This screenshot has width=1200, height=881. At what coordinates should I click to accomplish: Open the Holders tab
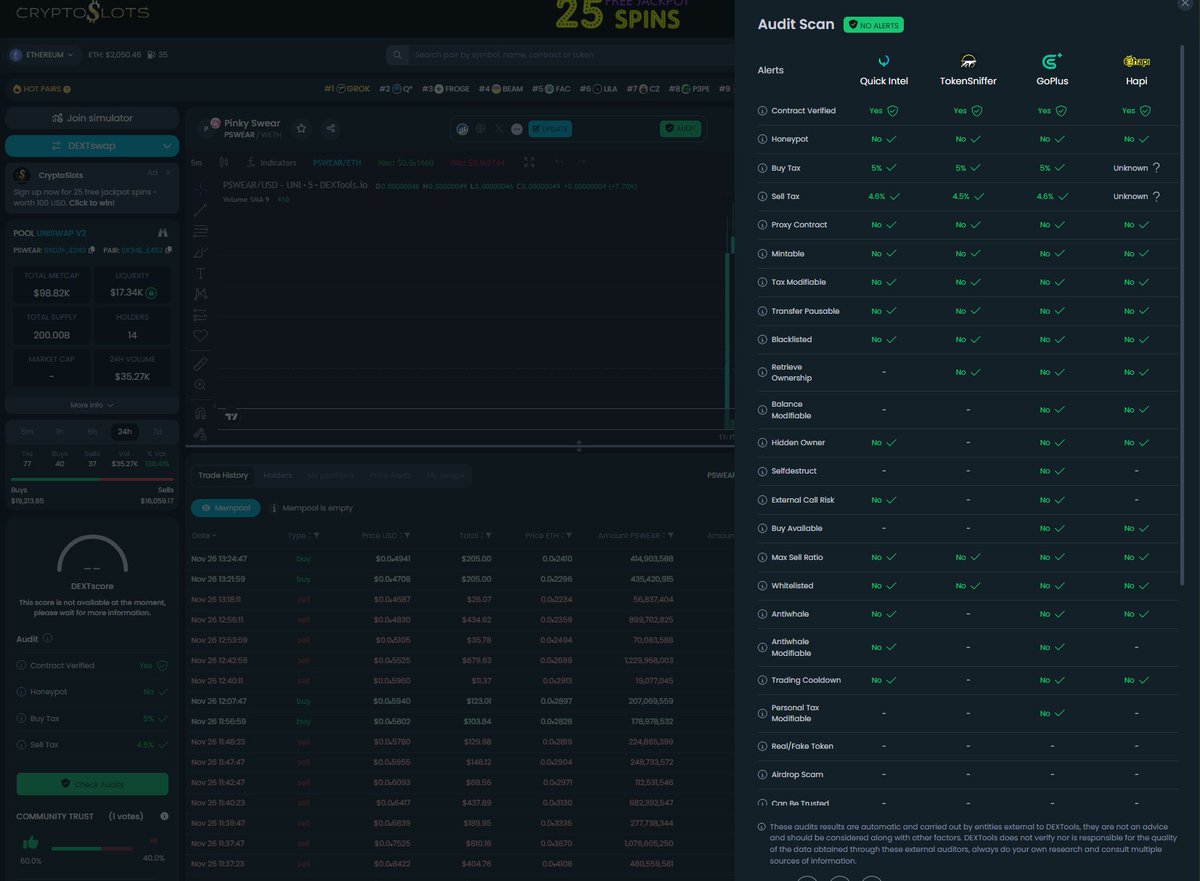278,475
